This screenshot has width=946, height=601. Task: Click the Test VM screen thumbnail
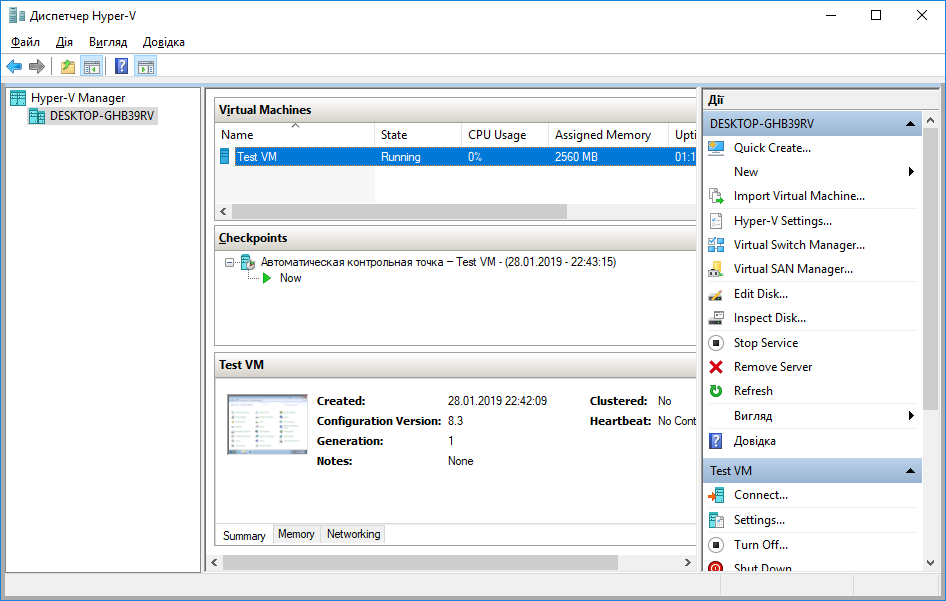click(x=267, y=424)
